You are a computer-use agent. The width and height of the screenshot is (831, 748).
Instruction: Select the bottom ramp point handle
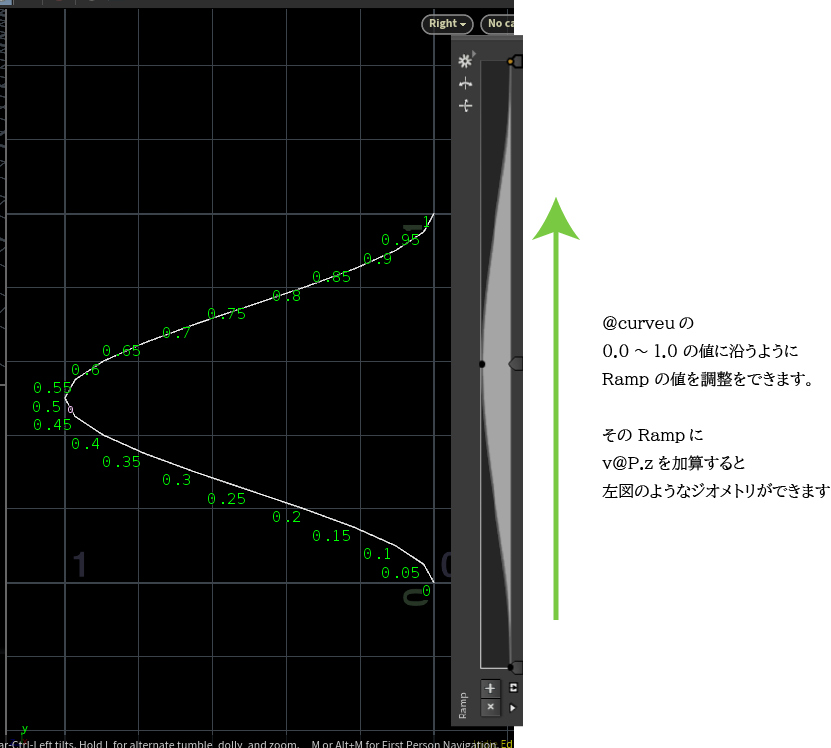(516, 667)
